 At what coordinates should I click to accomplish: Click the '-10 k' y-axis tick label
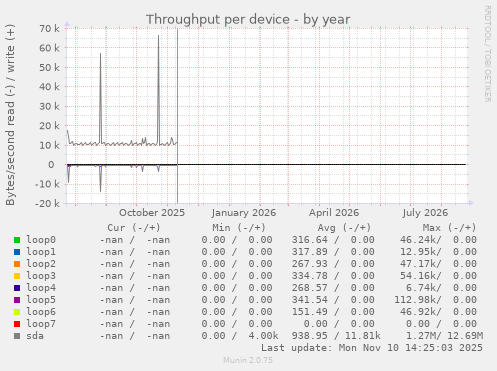pos(47,184)
